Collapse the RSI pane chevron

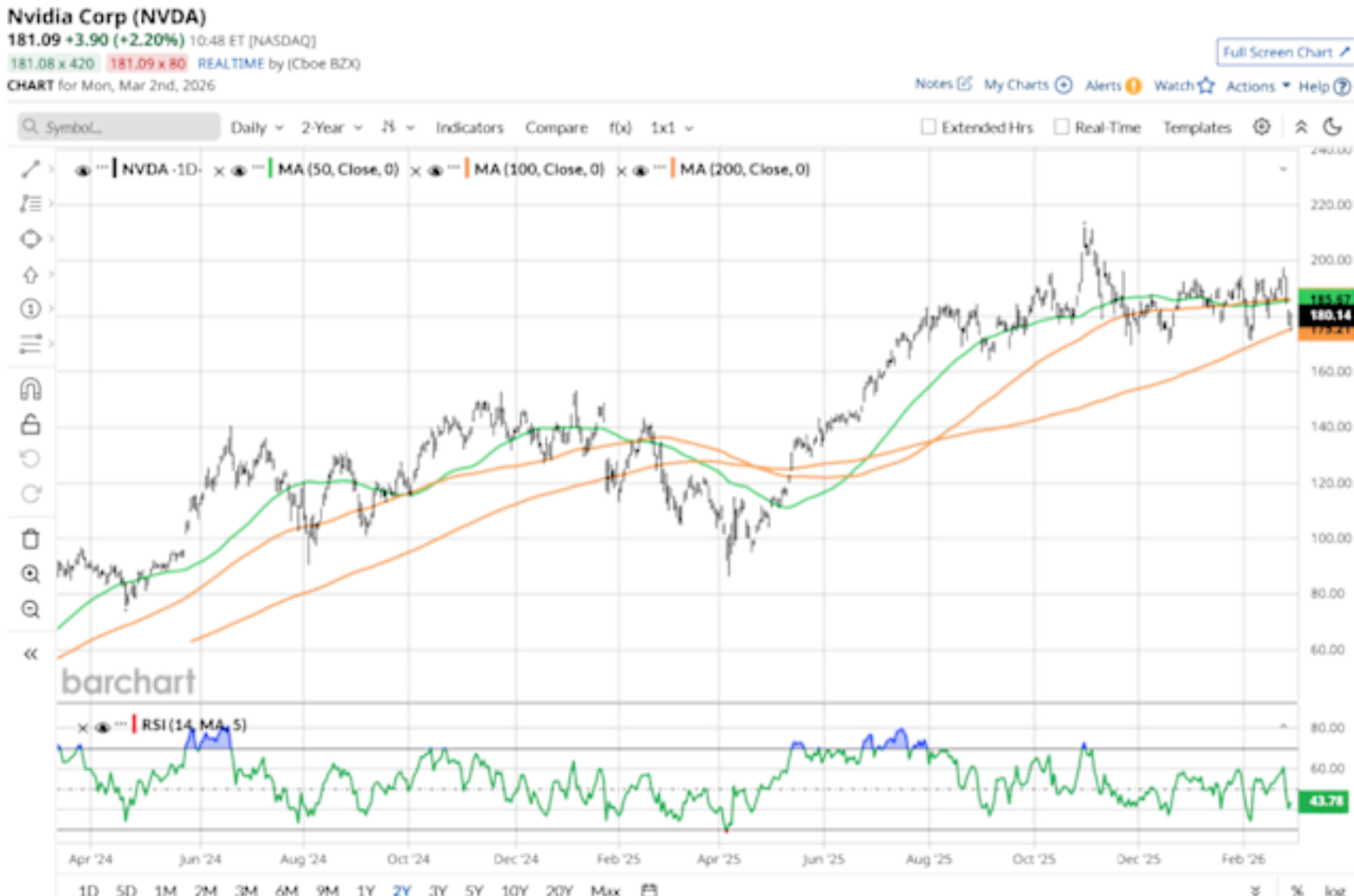click(x=1283, y=725)
